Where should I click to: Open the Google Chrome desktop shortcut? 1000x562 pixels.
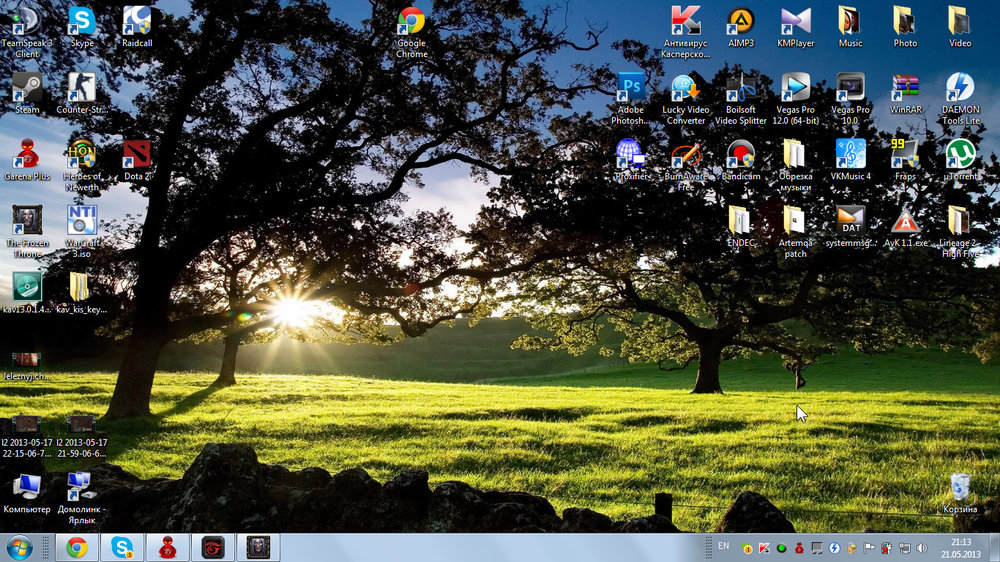pos(411,21)
